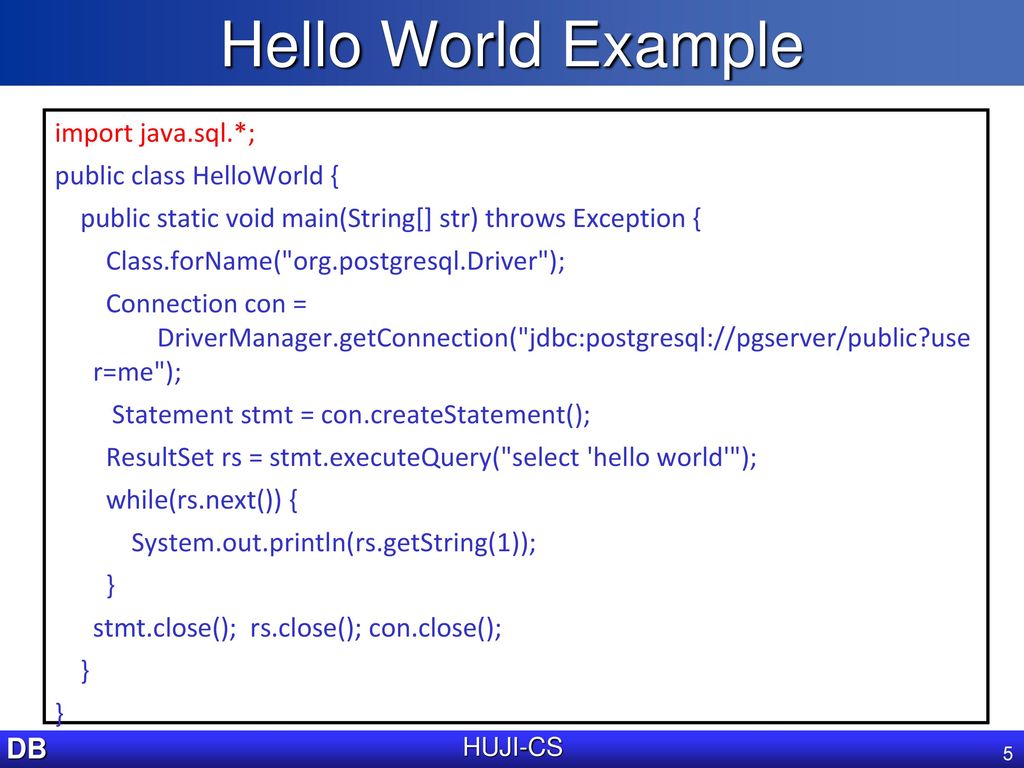
Task: Click the 'Connection con =' line
Action: (x=206, y=304)
